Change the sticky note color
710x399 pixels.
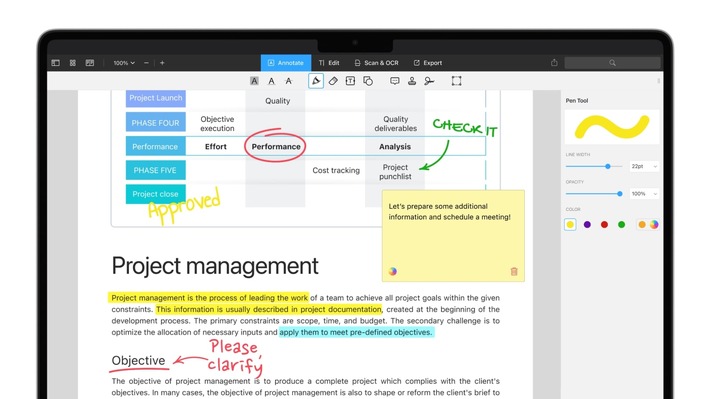[393, 271]
